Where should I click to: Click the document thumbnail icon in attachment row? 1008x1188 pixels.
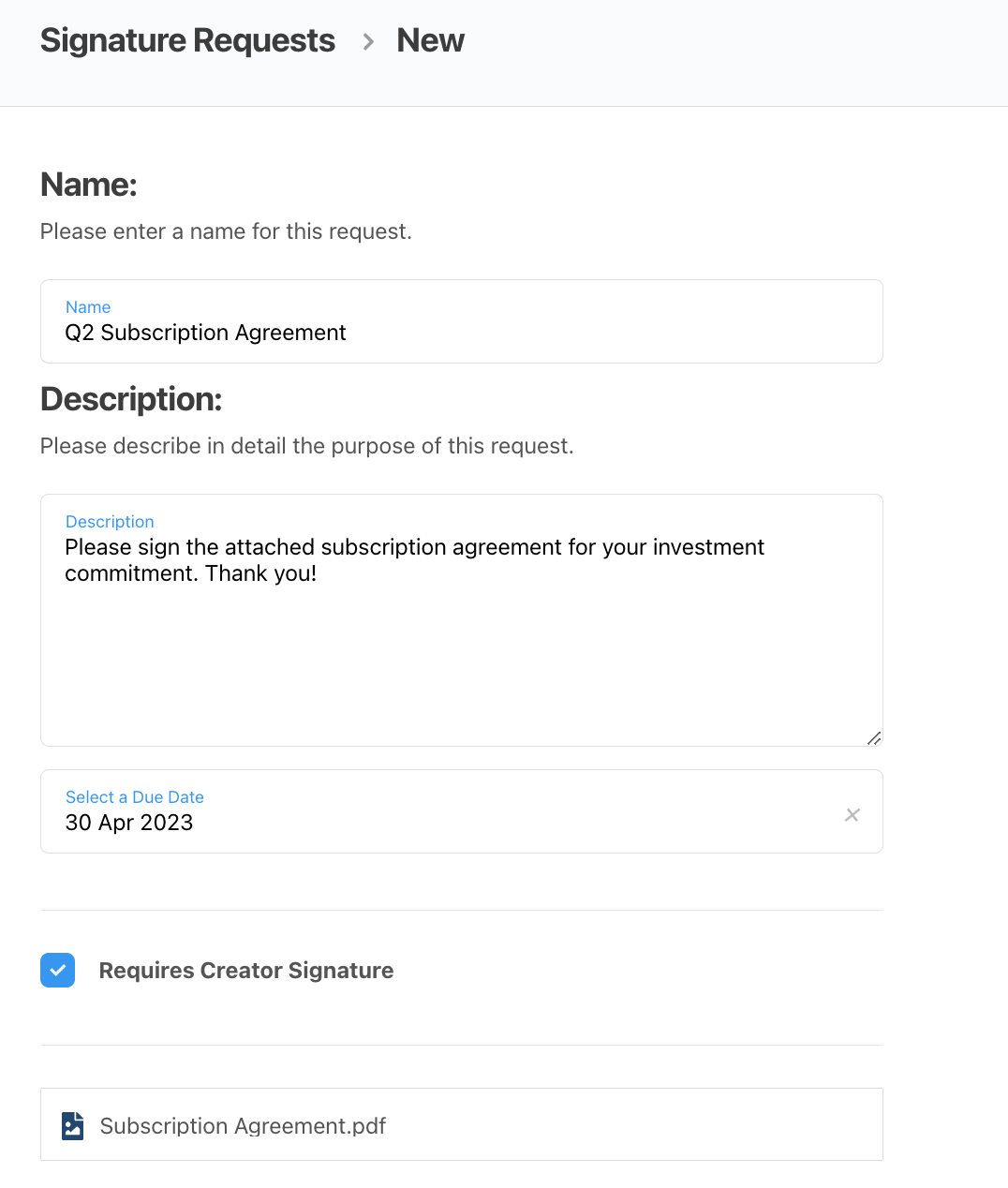(72, 1125)
